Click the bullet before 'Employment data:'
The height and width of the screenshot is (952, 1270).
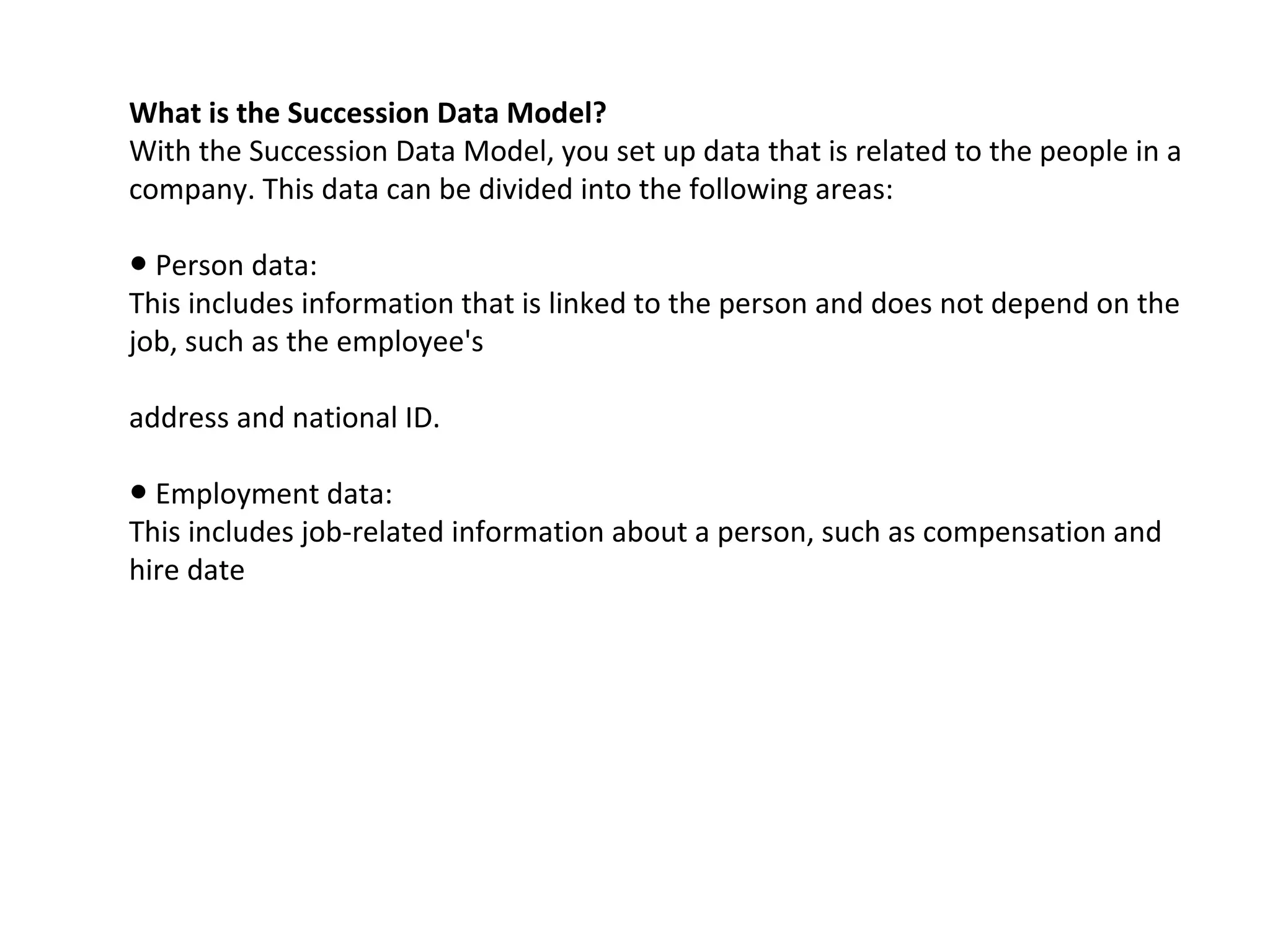click(x=139, y=493)
